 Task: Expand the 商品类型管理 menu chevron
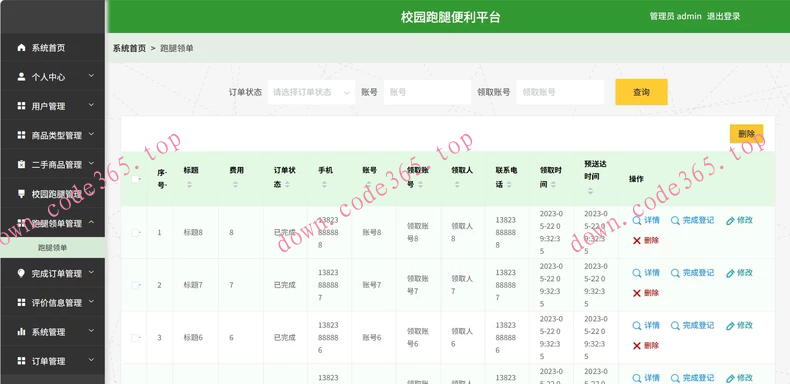pos(91,134)
